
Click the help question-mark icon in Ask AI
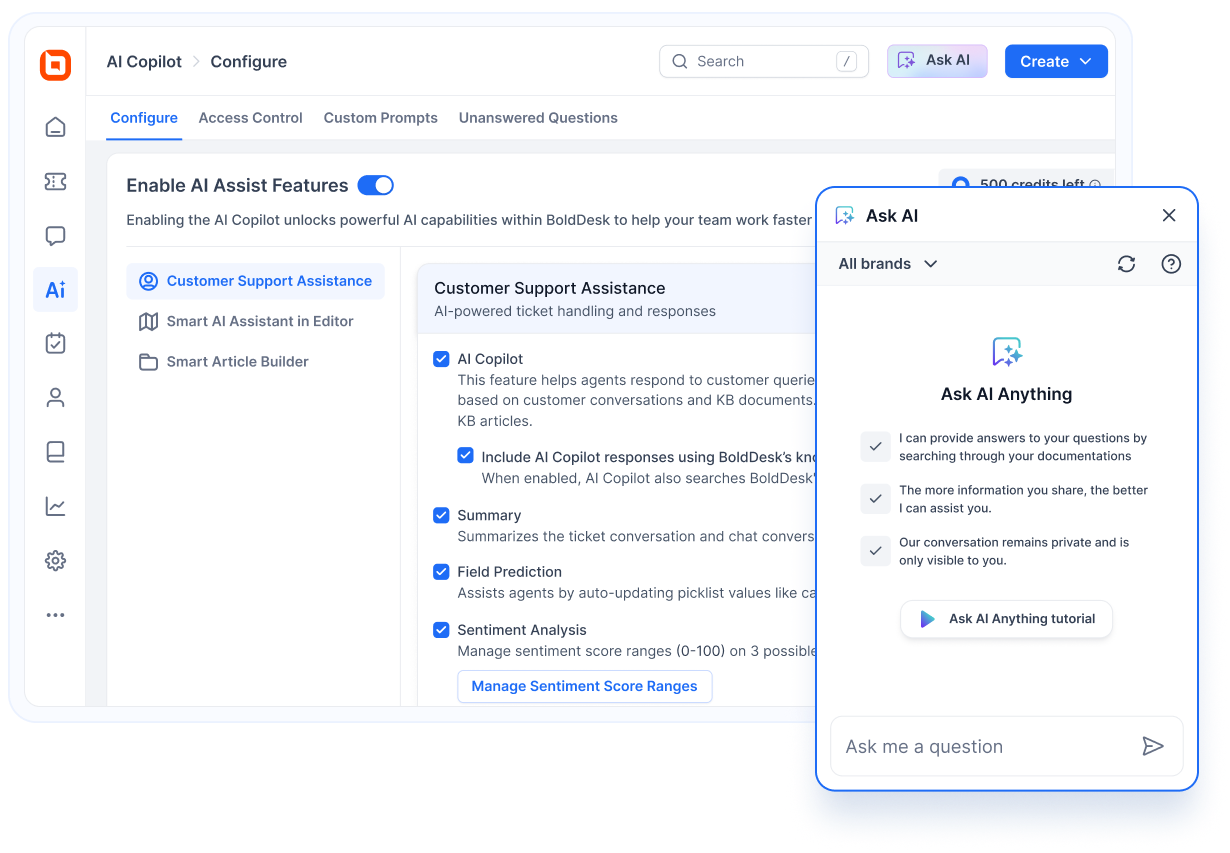click(1171, 264)
